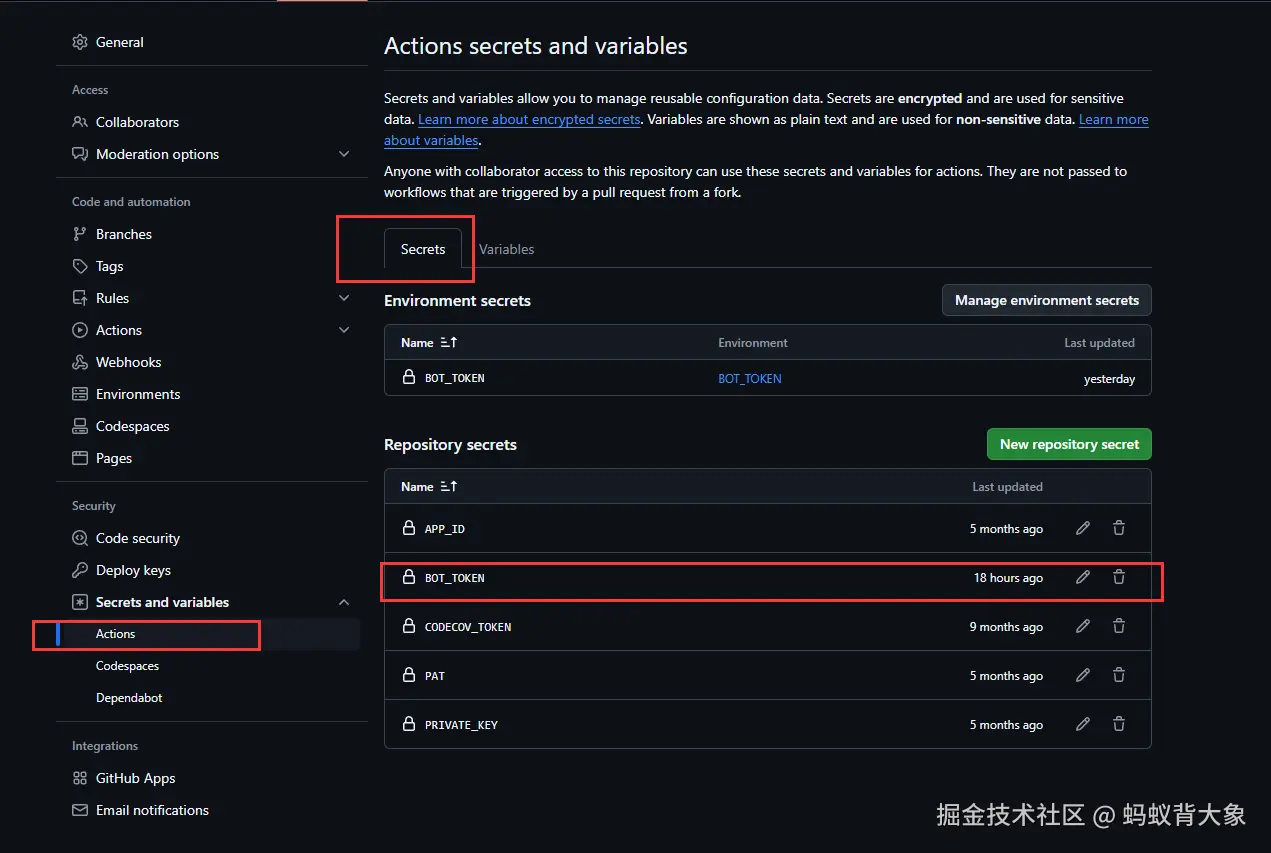Delete the PAT secret via trash icon
Image resolution: width=1271 pixels, height=853 pixels.
[x=1119, y=675]
